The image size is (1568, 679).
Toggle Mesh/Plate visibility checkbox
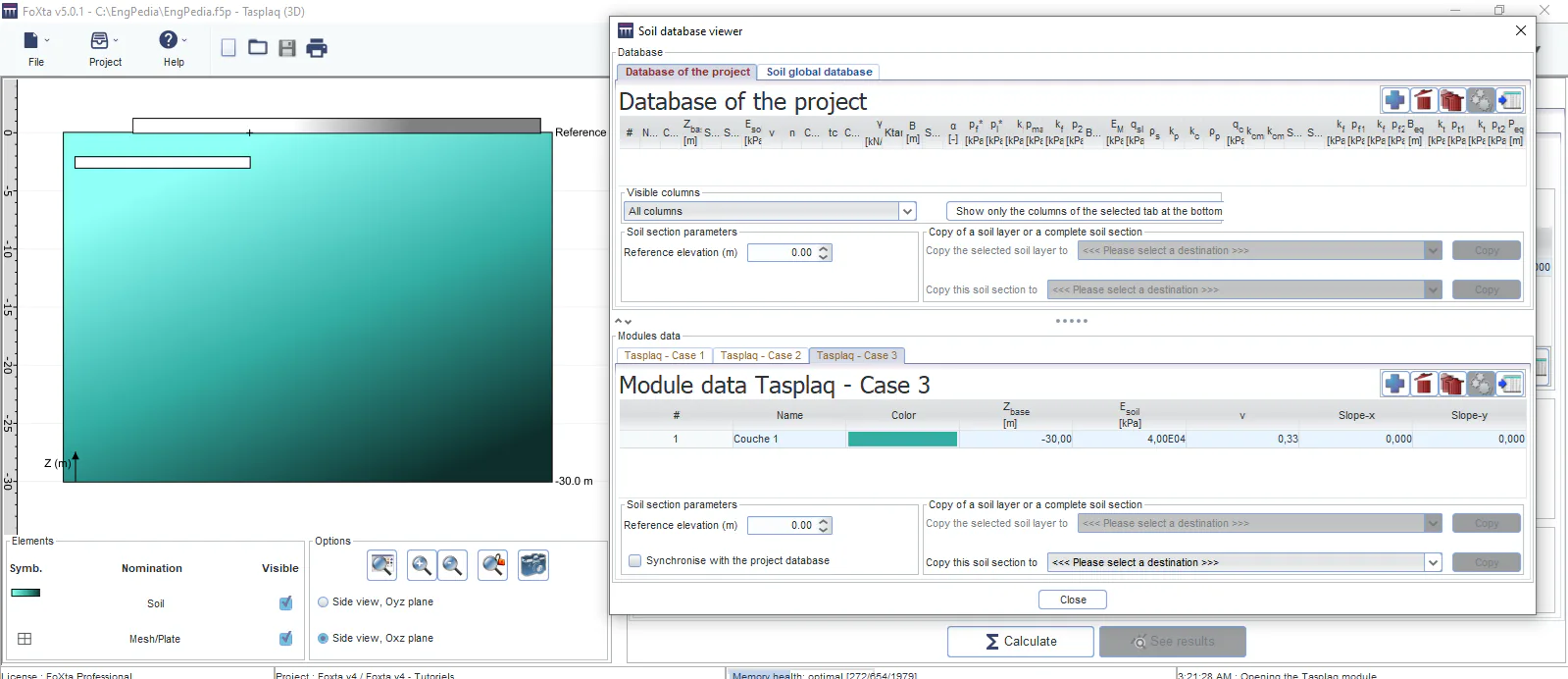285,639
